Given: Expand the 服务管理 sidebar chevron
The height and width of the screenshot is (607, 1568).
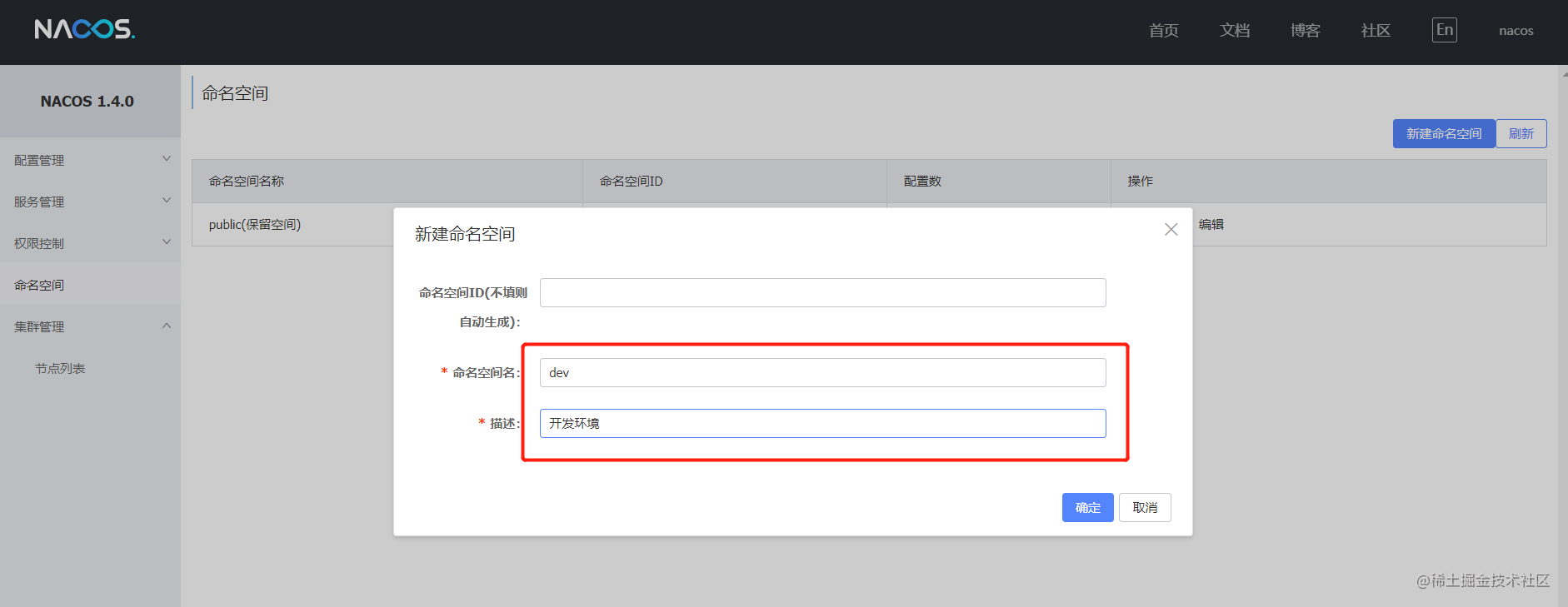Looking at the screenshot, I should pyautogui.click(x=167, y=201).
